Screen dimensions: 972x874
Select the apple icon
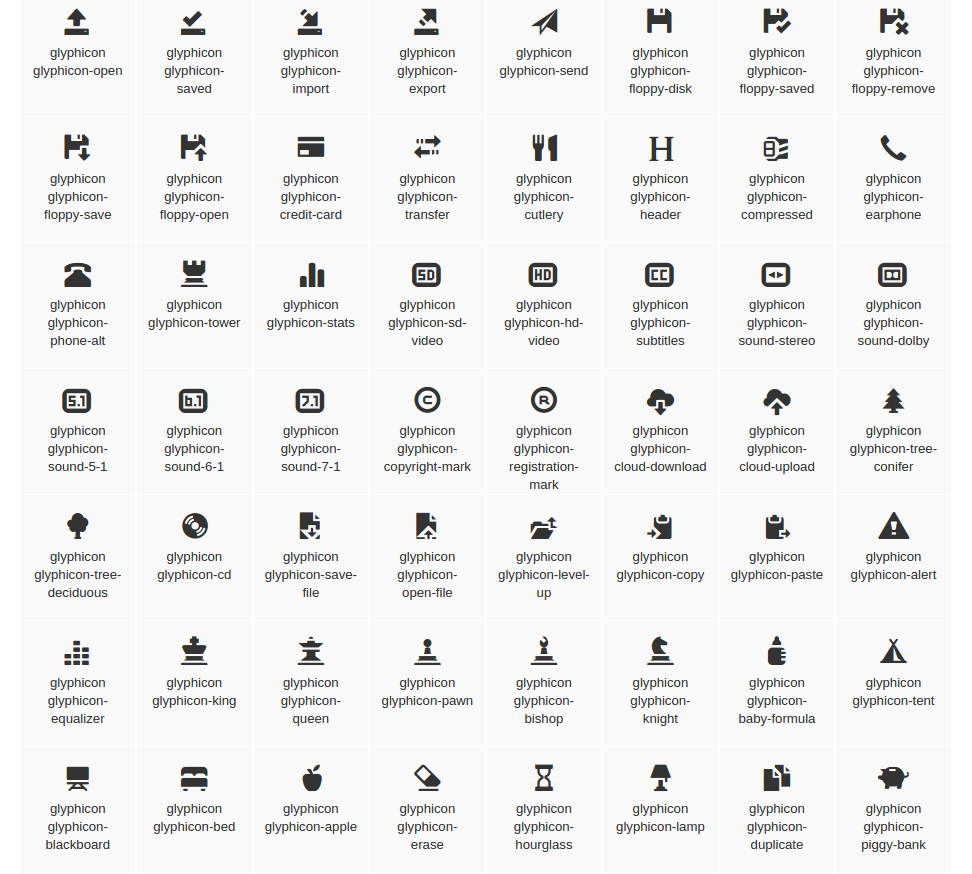pos(311,778)
